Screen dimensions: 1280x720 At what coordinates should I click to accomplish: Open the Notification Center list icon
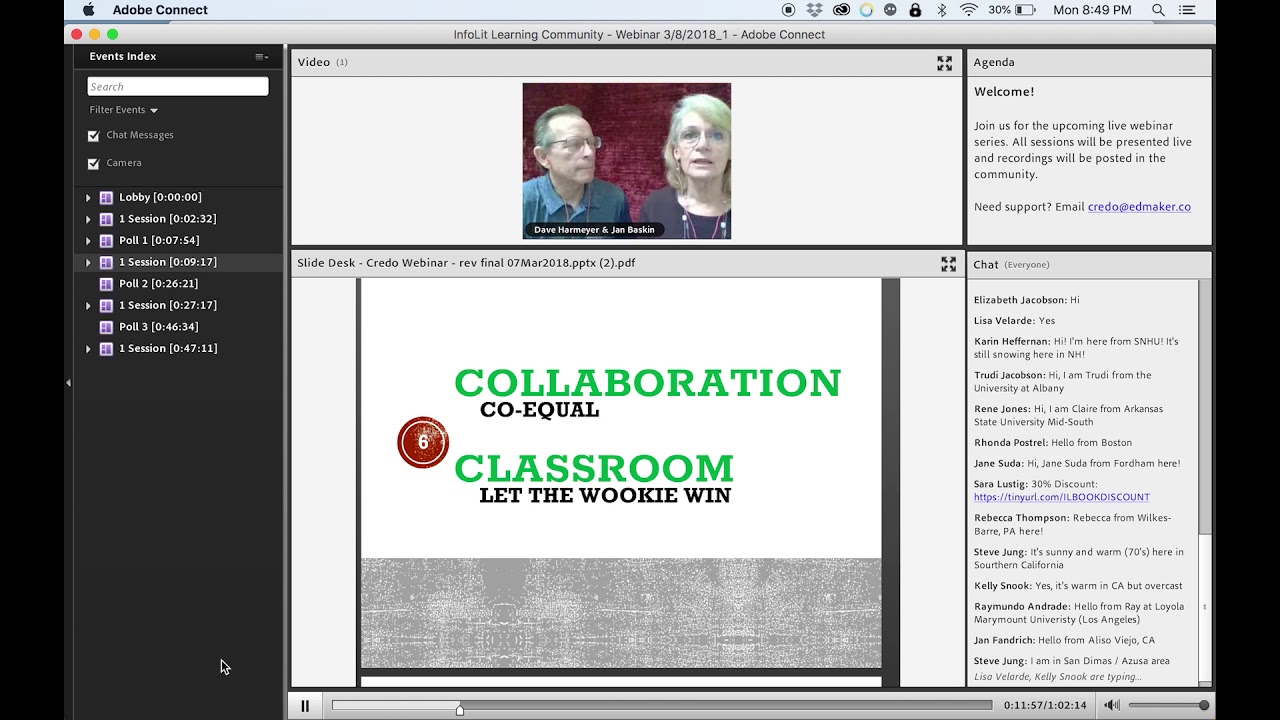click(1187, 10)
